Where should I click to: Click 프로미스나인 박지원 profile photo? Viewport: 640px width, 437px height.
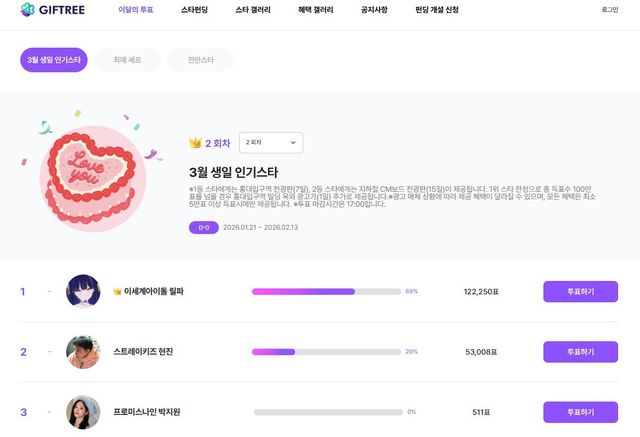tap(83, 411)
